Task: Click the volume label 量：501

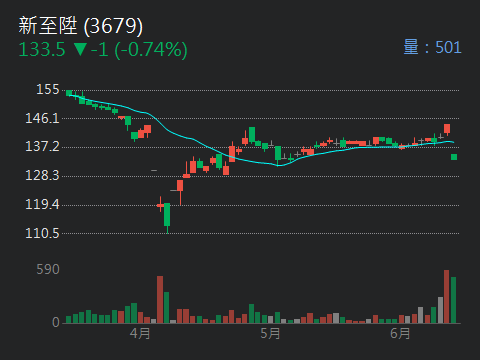Action: [x=432, y=47]
